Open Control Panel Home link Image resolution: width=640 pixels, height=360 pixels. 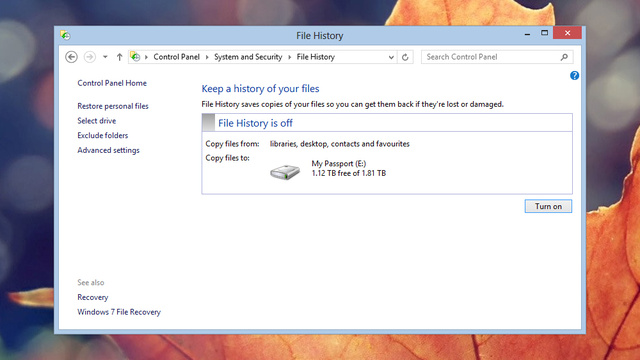coord(112,83)
